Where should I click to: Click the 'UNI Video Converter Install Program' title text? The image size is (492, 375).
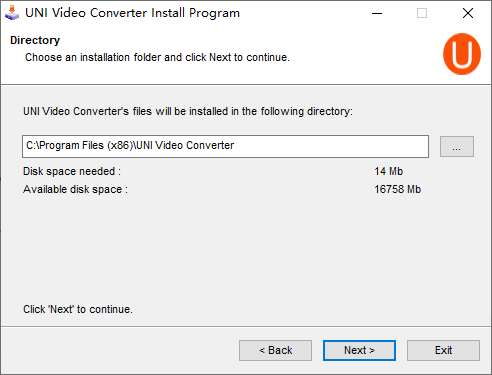coord(132,13)
